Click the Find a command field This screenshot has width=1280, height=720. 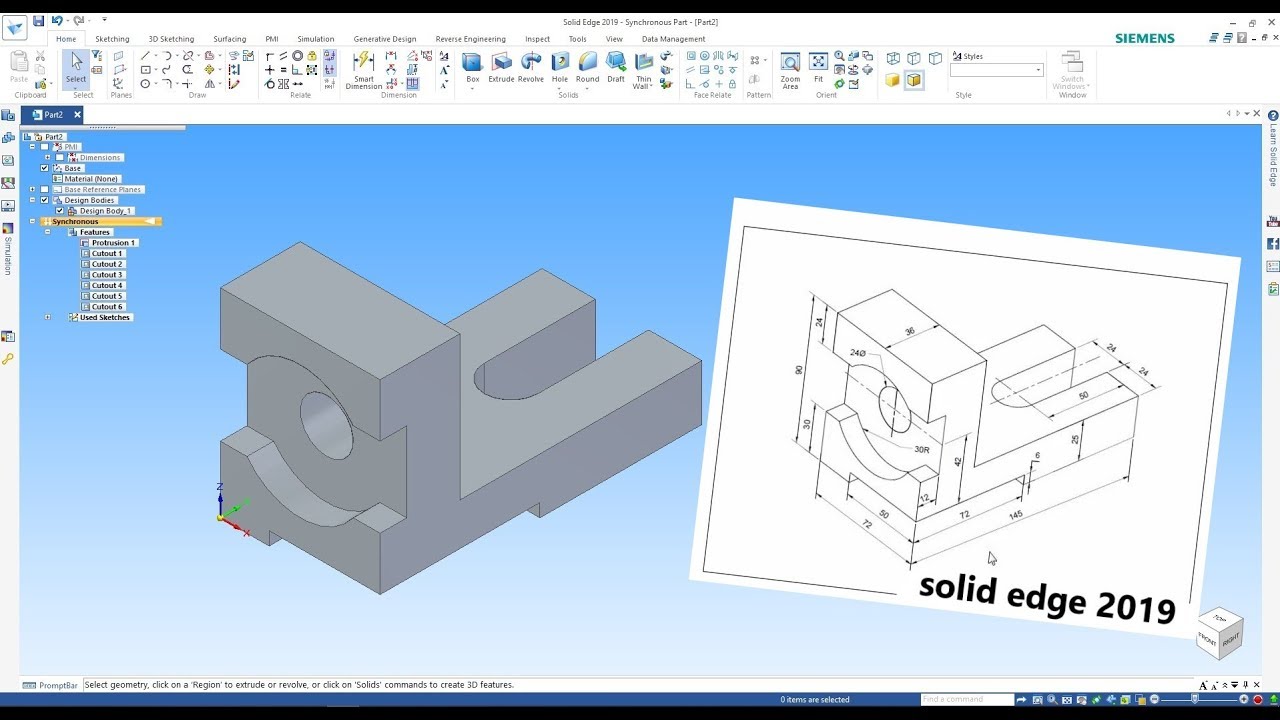[967, 699]
